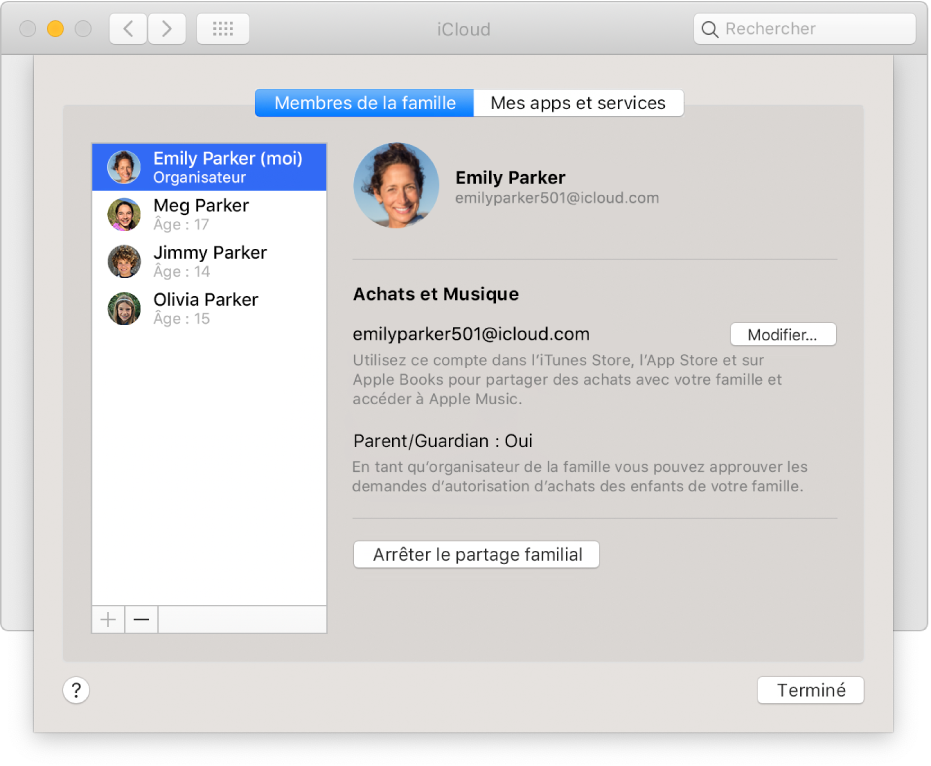The width and height of the screenshot is (931, 766).
Task: Select Jimmy Parker's avatar thumbnail
Action: (x=124, y=261)
